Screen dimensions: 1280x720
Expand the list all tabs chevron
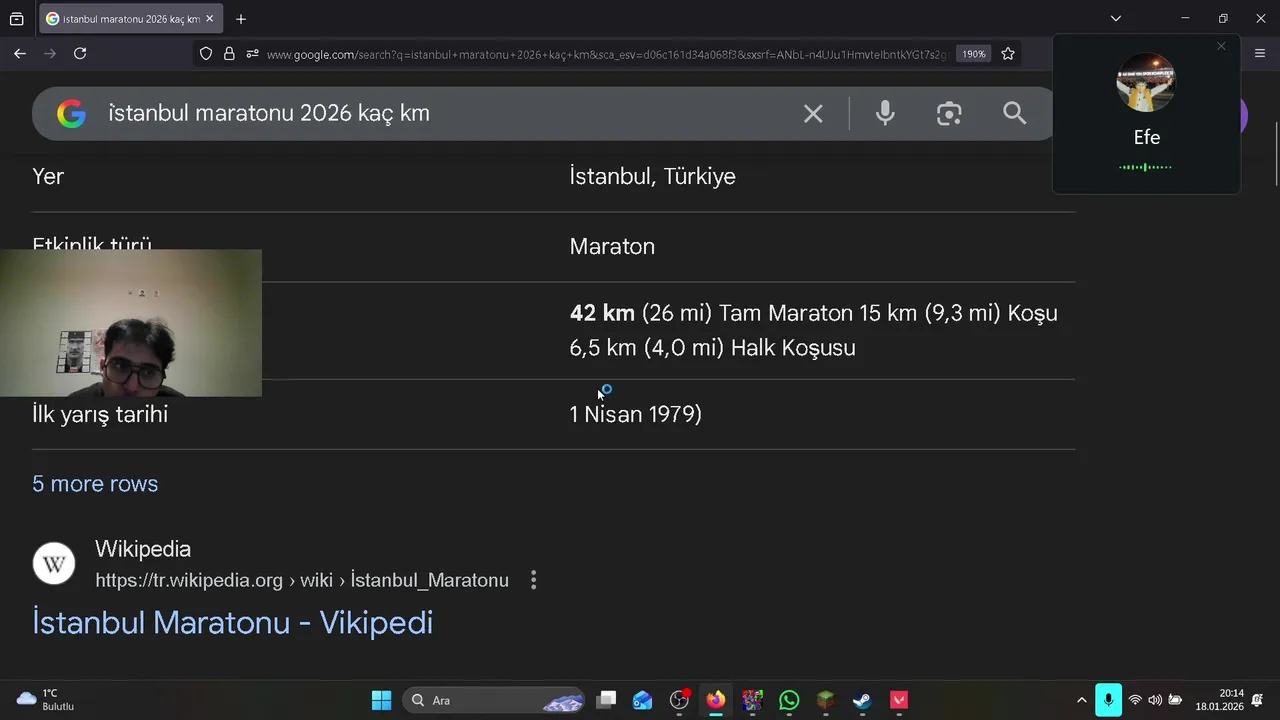[x=1116, y=19]
